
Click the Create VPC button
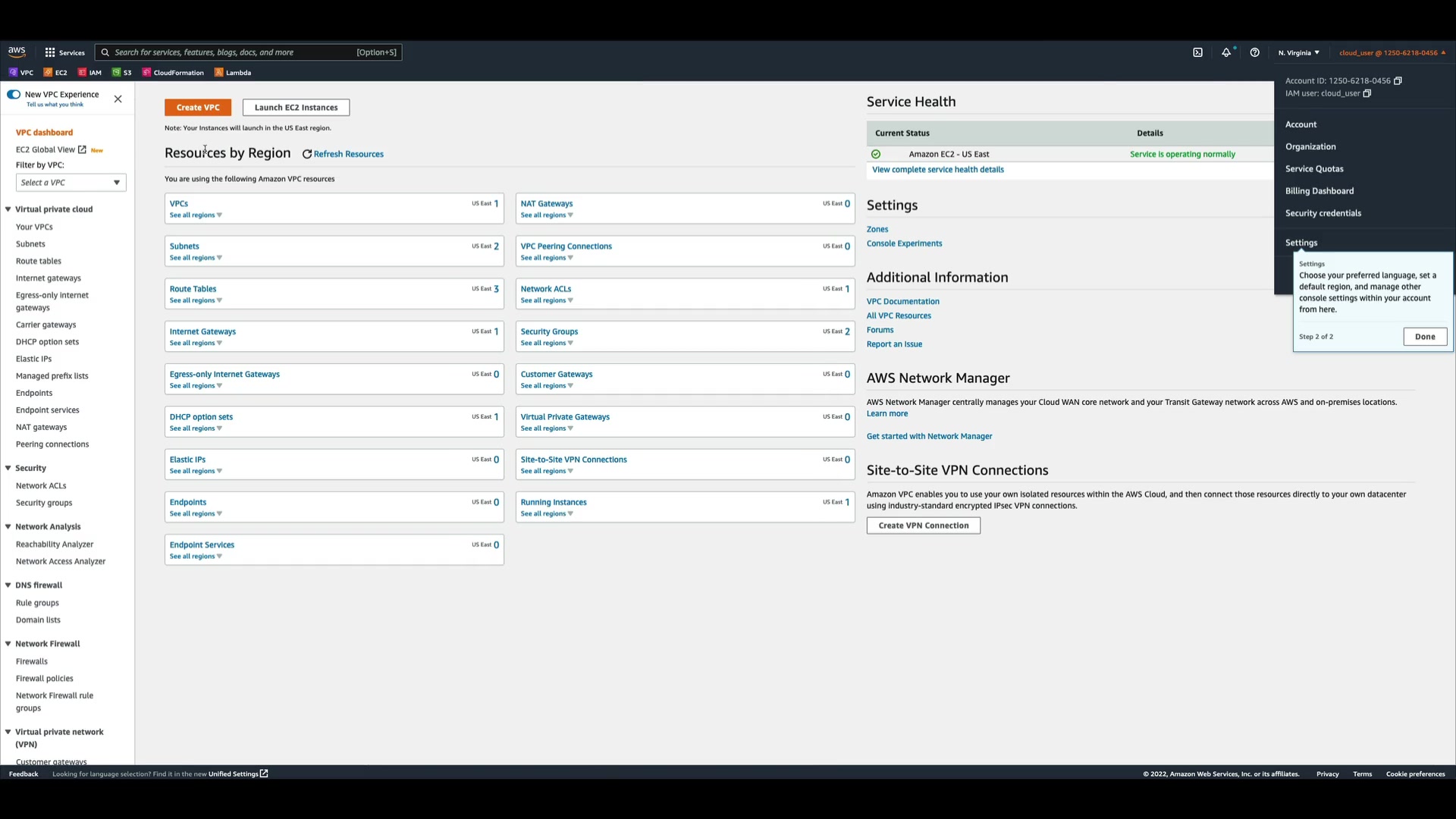[x=198, y=108]
